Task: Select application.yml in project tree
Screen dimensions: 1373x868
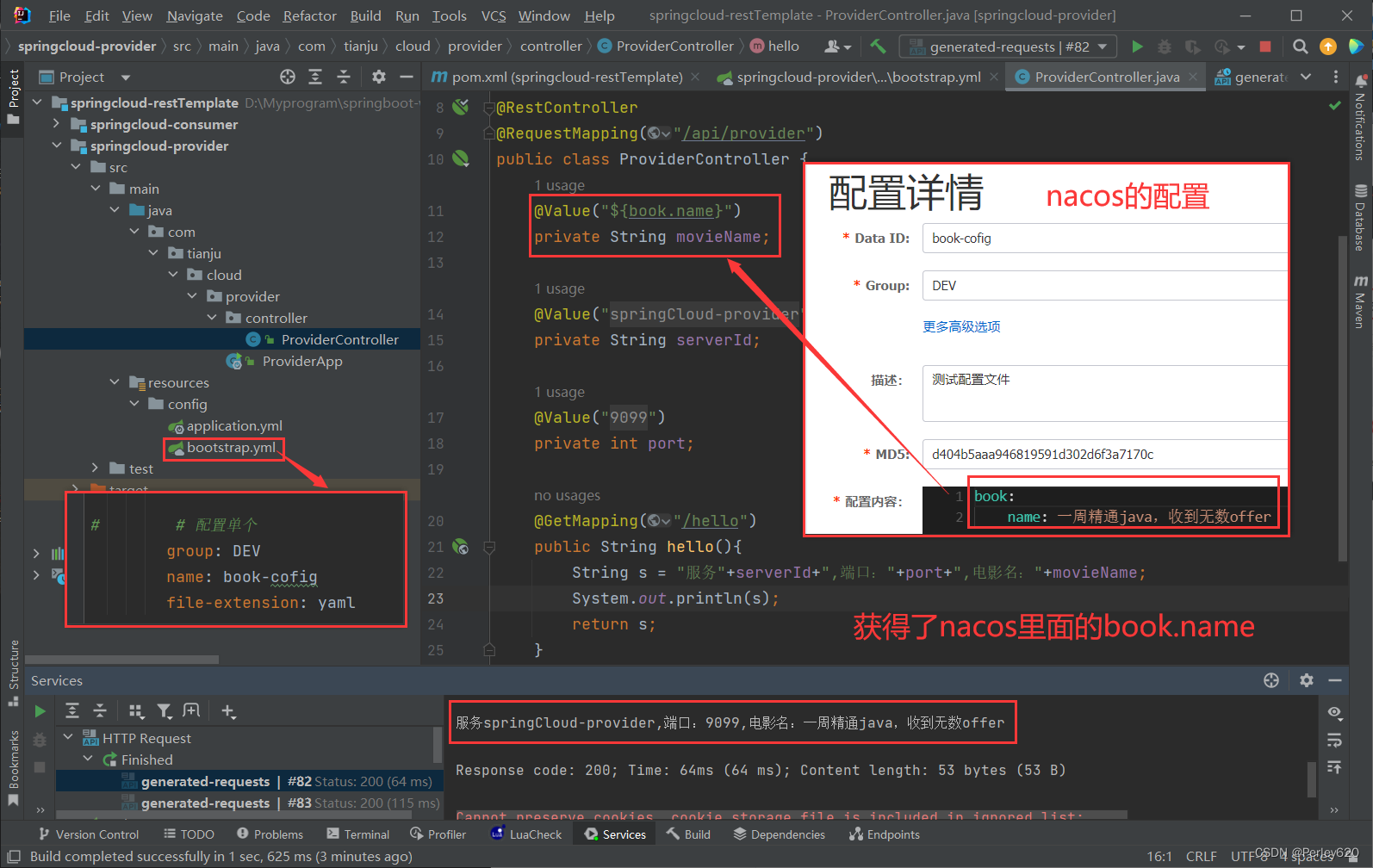Action: (x=234, y=425)
